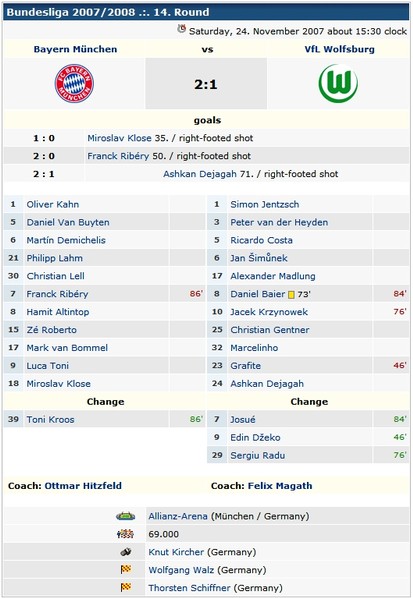Screen dimensions: 413x598
Task: Open VfL Wolfsburg team name link
Action: coord(339,49)
